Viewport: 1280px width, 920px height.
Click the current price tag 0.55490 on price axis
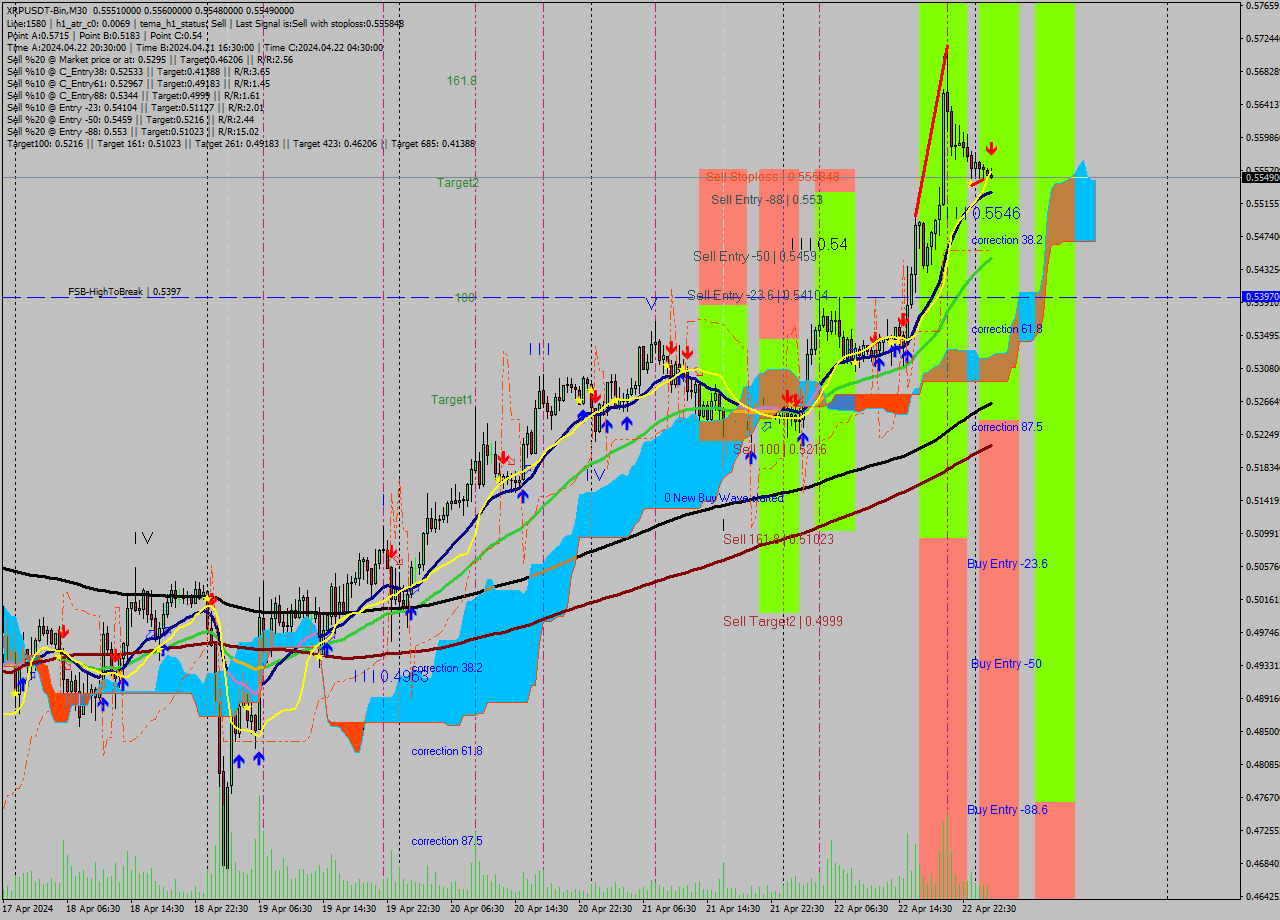tap(1260, 177)
